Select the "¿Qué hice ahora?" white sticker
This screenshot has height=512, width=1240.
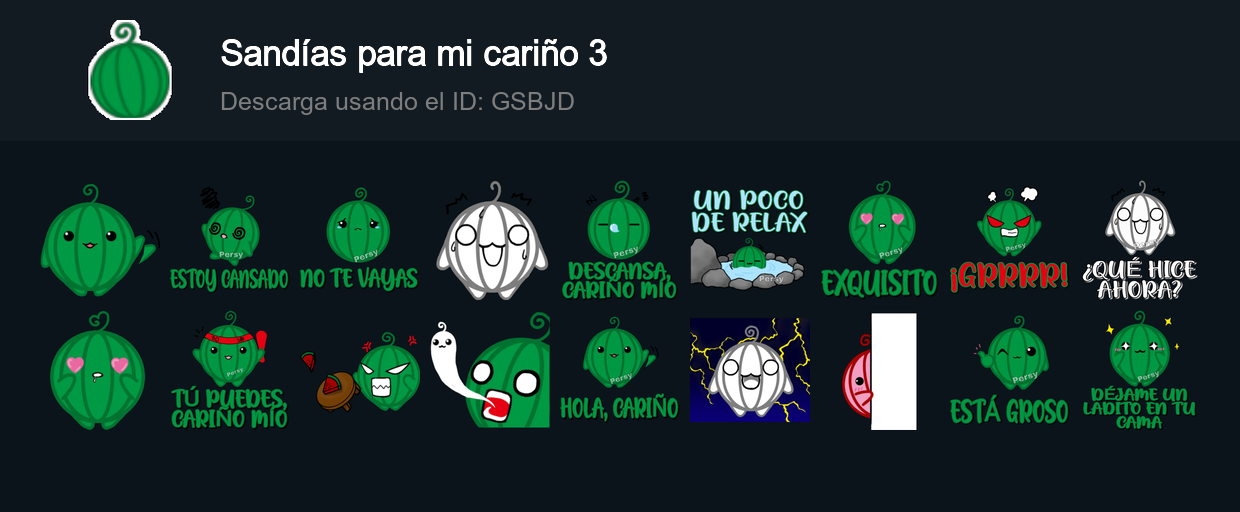tap(1139, 240)
